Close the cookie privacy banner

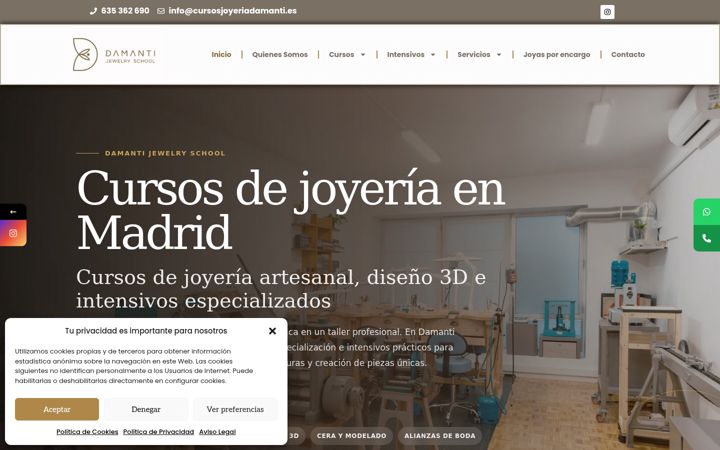pos(272,331)
